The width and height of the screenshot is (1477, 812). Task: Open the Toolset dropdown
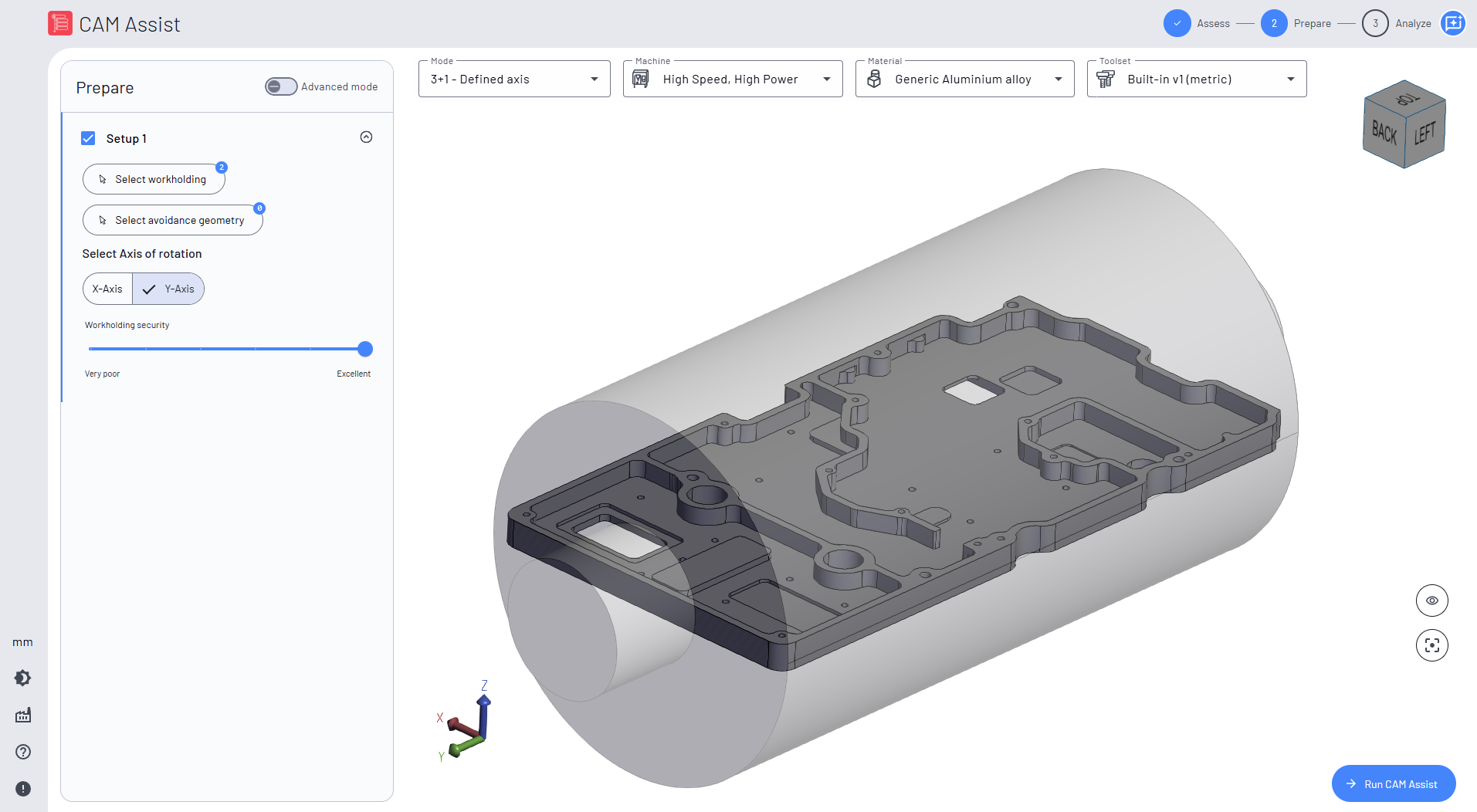pos(1197,79)
